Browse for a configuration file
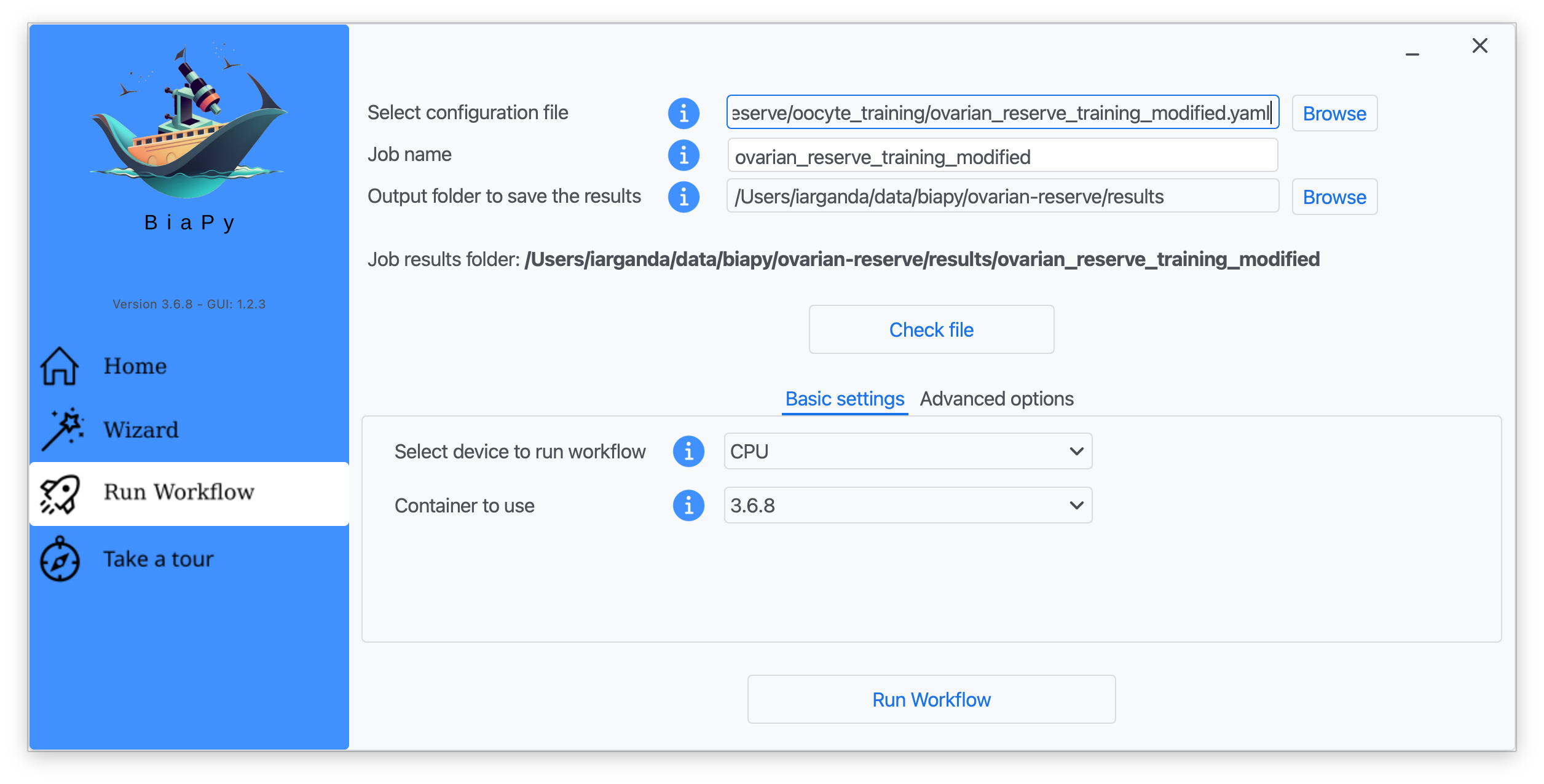Viewport: 1544px width, 784px height. pos(1334,113)
